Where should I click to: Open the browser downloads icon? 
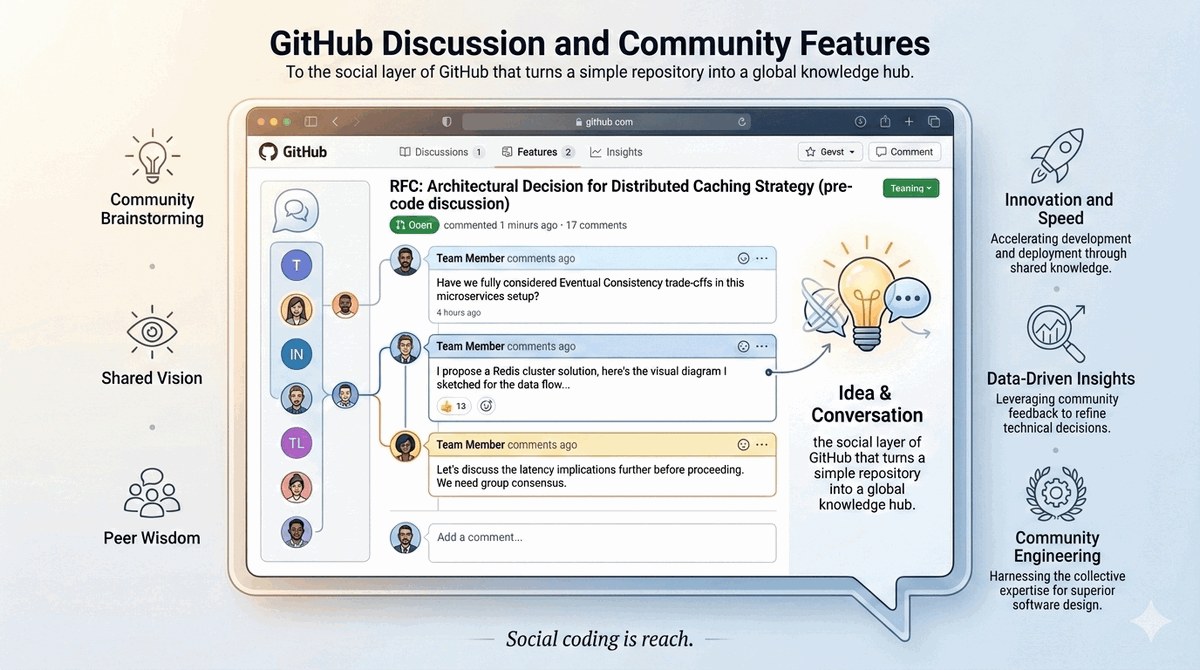tap(860, 122)
